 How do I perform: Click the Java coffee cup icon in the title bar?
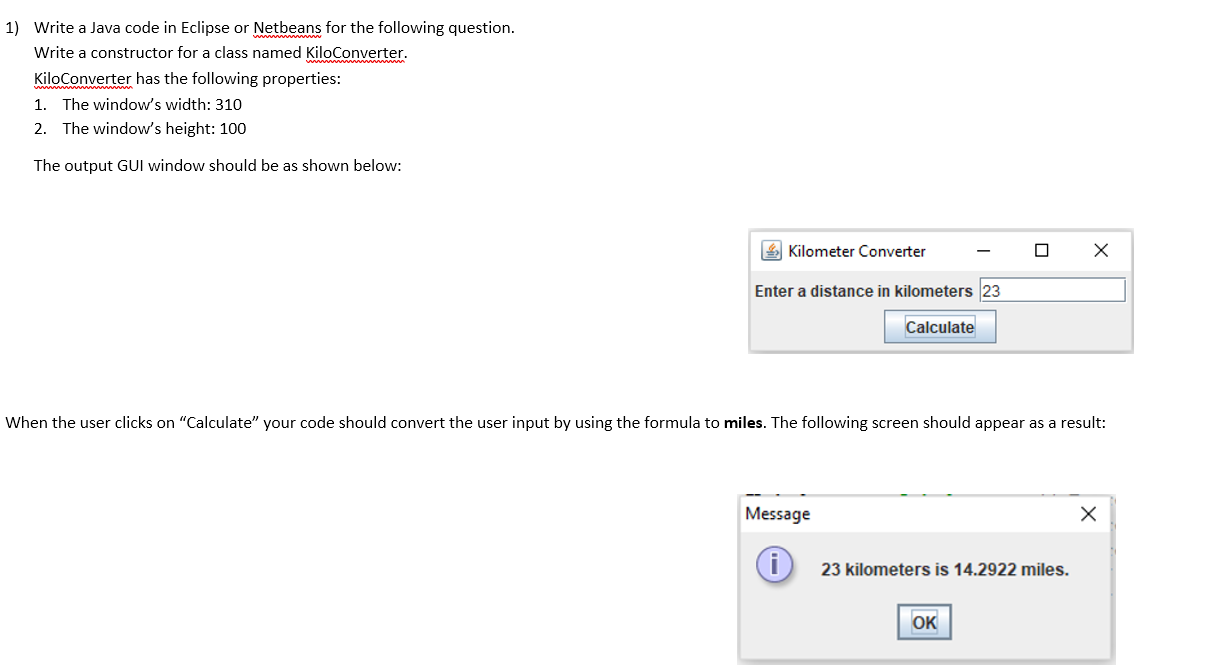point(772,251)
